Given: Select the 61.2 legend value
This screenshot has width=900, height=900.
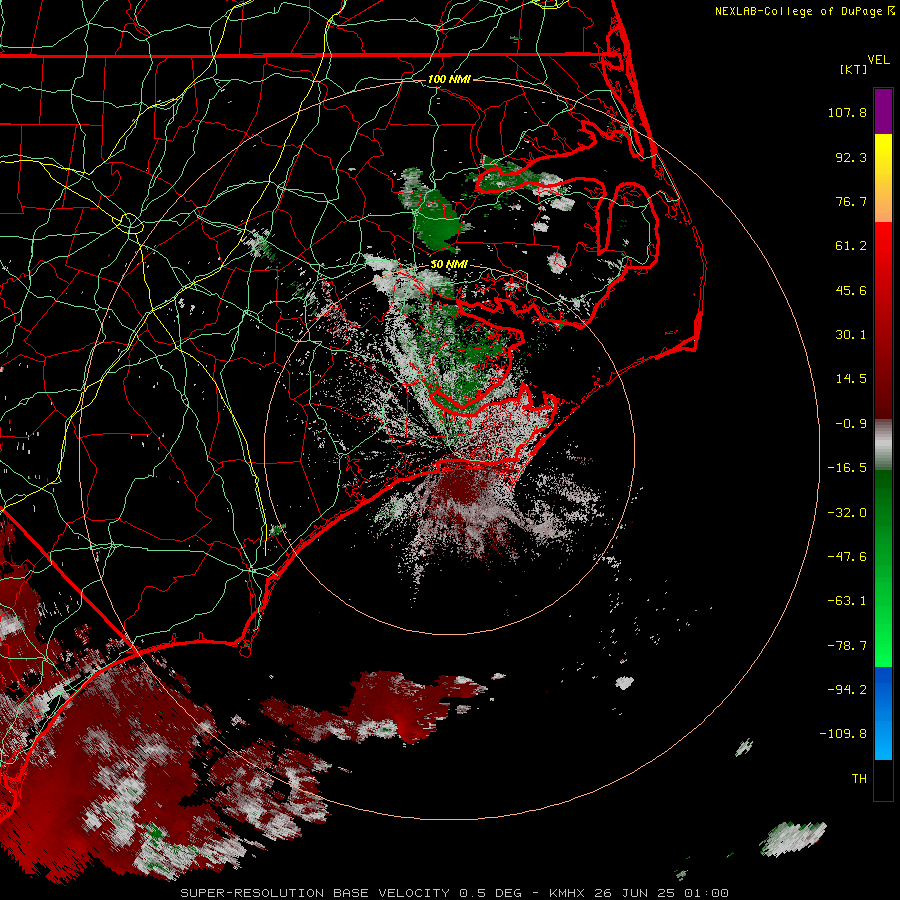Looking at the screenshot, I should [851, 246].
